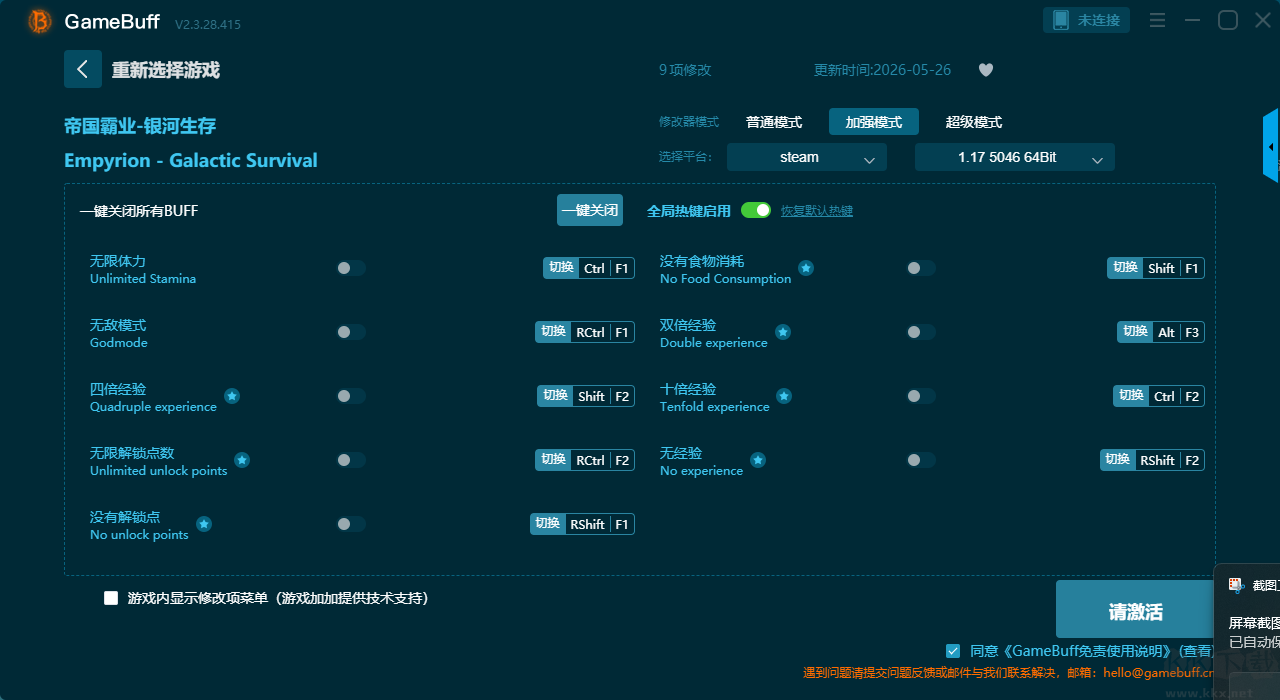This screenshot has height=700, width=1280.
Task: Edit the RCtrl F1 hotkey field
Action: click(603, 332)
